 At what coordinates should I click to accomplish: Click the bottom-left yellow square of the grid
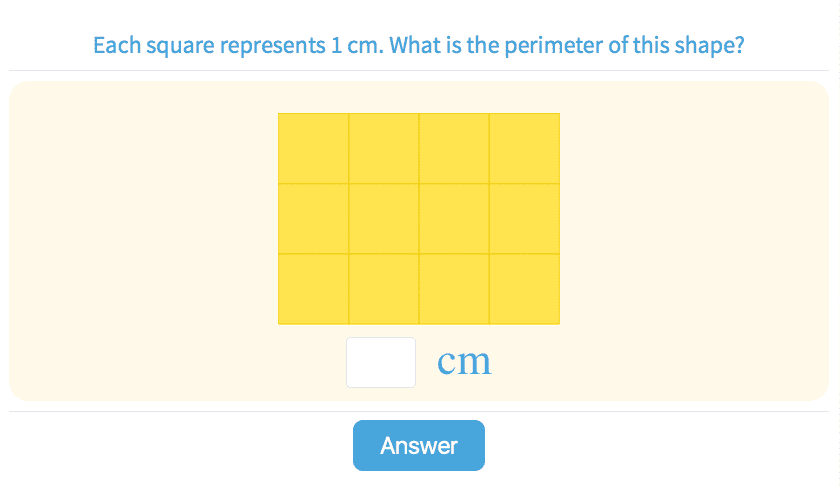(x=313, y=289)
